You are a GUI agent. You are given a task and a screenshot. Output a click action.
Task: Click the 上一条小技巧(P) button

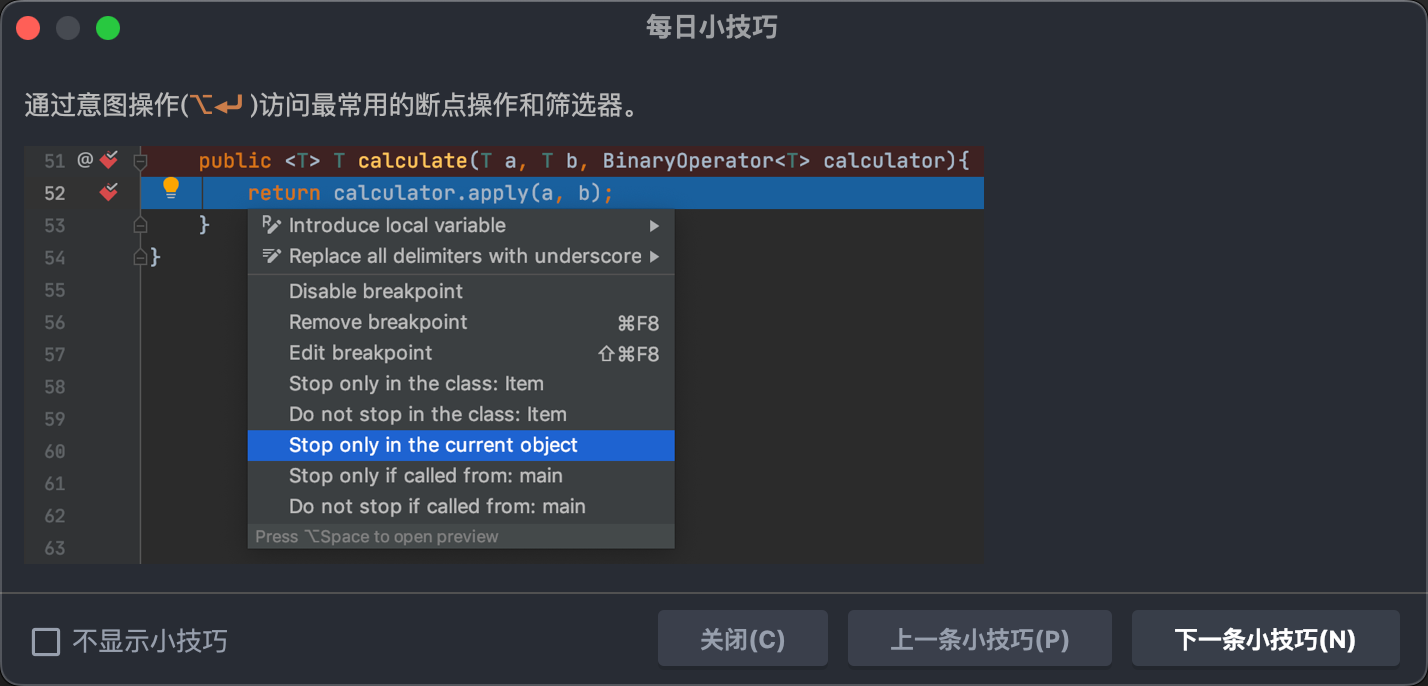coord(979,639)
